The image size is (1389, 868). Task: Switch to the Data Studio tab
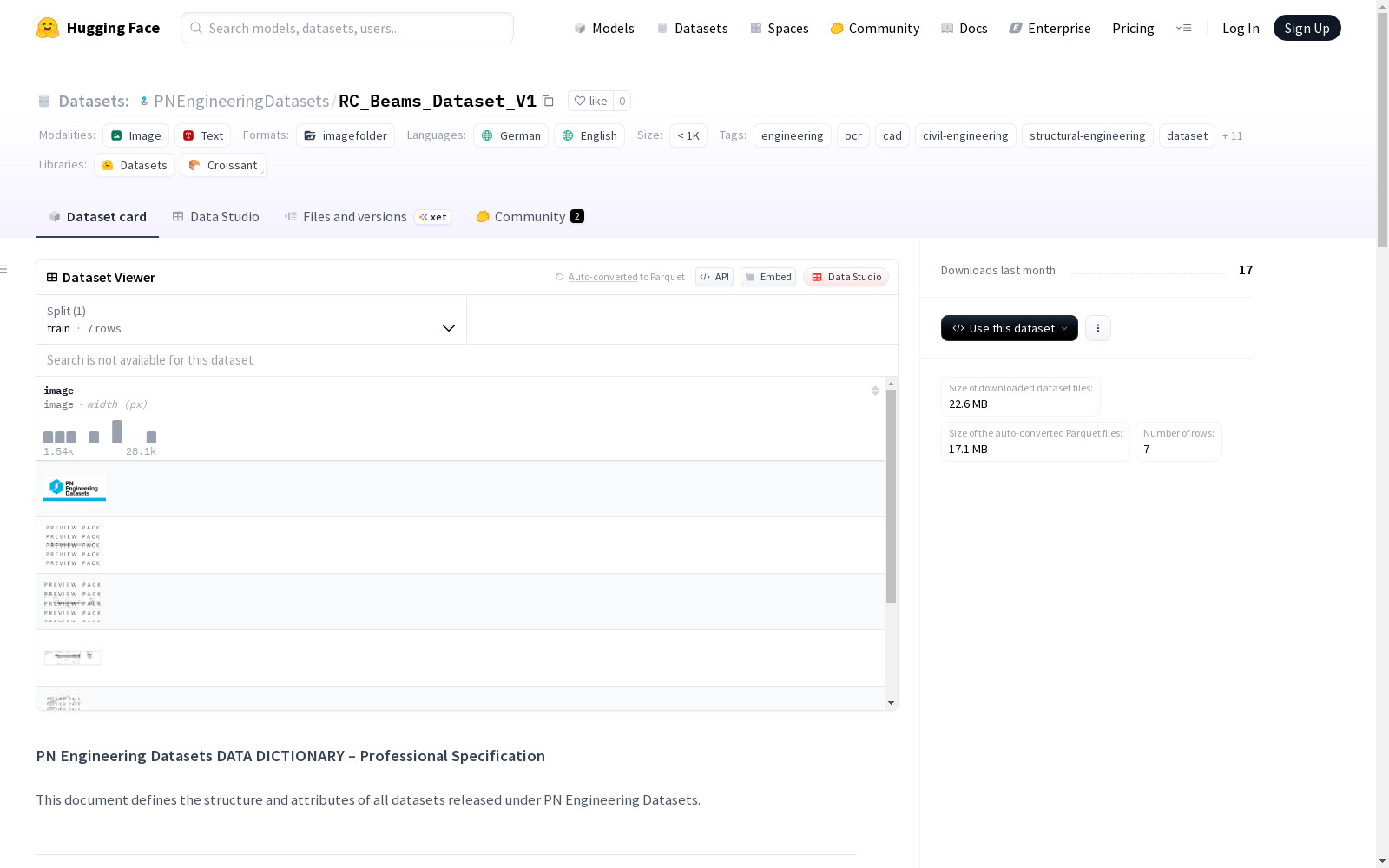pyautogui.click(x=215, y=217)
